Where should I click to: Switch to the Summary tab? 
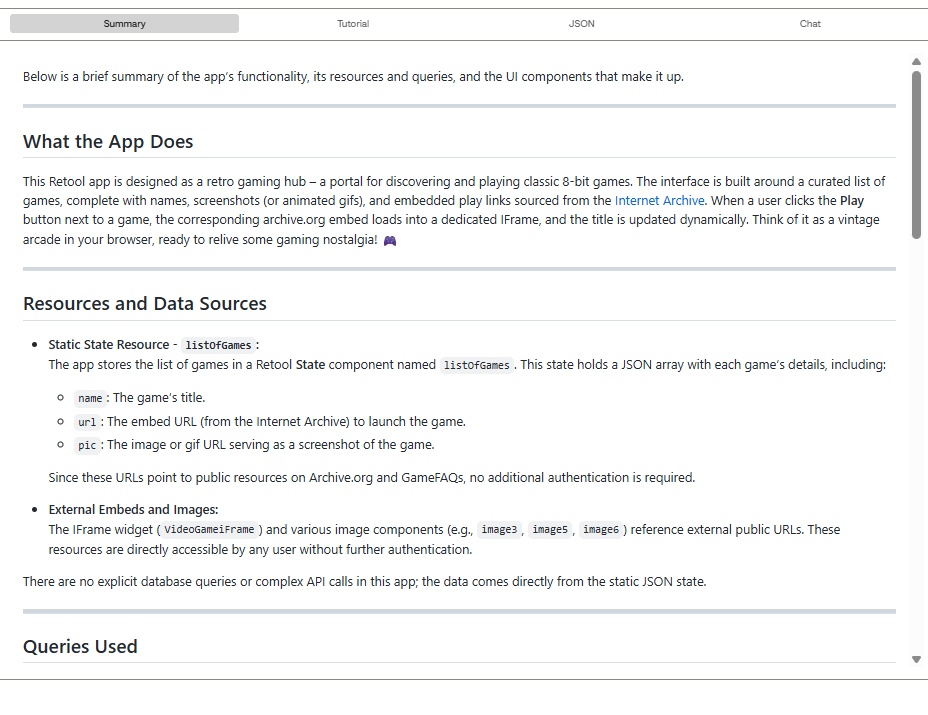[x=124, y=24]
